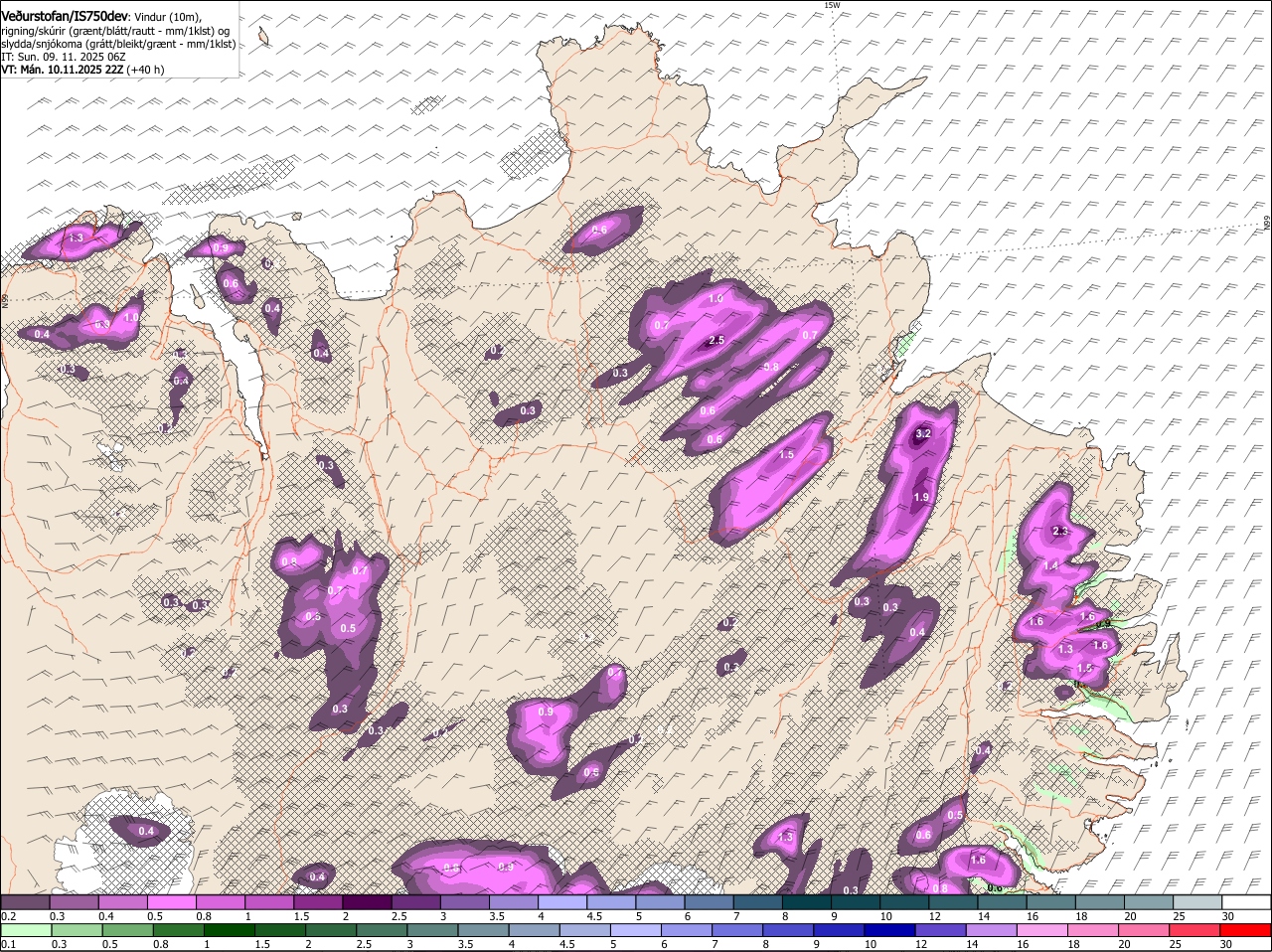Screen dimensions: 1272x952
Task: Pick the rain scale swatch between 0.5 and 0.8
Action: [x=127, y=931]
